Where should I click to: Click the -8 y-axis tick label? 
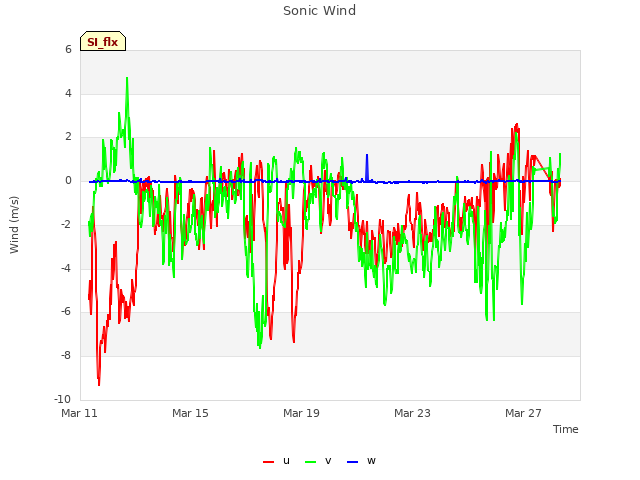[67, 355]
